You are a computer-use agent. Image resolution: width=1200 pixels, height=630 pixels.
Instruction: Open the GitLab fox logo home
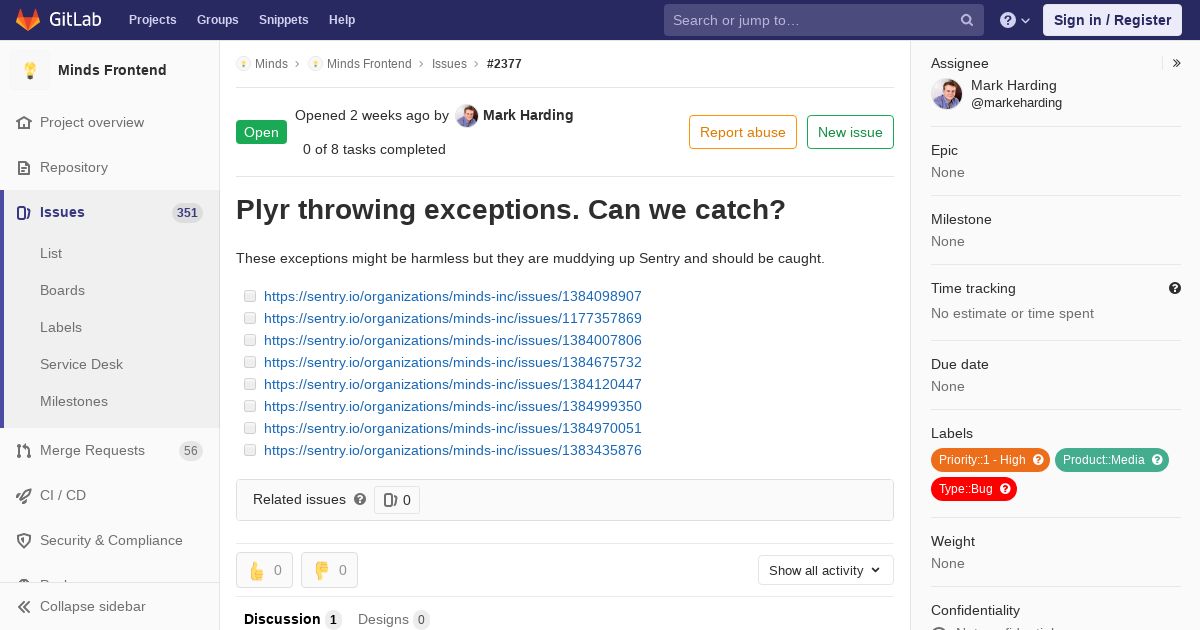click(28, 20)
